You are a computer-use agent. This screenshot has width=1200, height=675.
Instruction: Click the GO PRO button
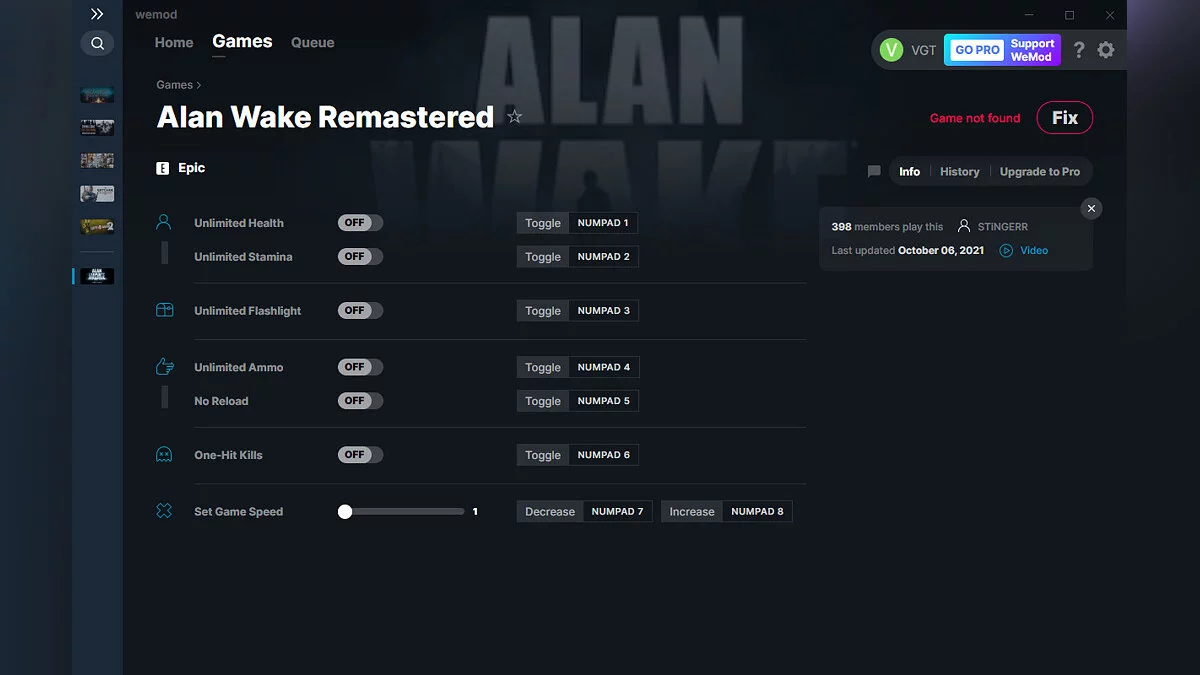click(974, 49)
